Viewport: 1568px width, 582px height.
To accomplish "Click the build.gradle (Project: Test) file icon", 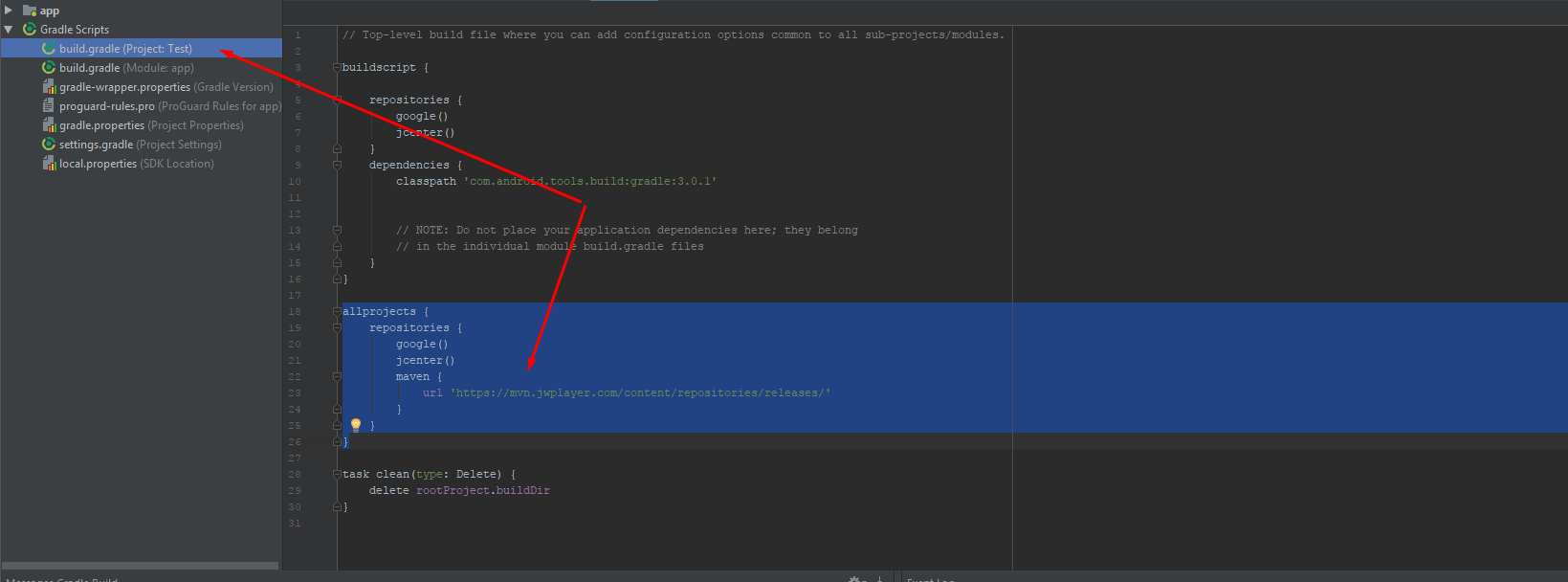I will [49, 49].
